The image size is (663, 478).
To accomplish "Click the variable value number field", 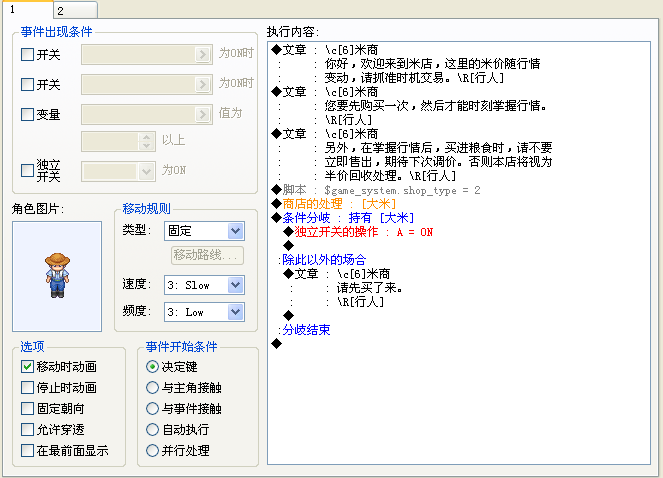I will pyautogui.click(x=110, y=142).
